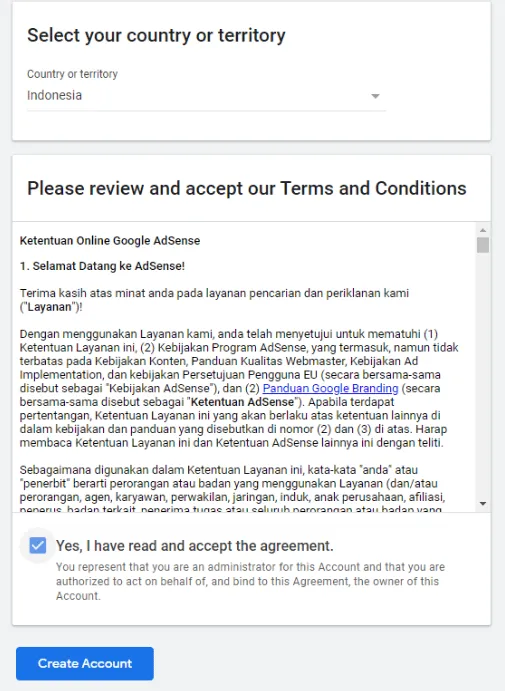Click the 'Ketentuan Online Google AdSense' heading
The height and width of the screenshot is (691, 505).
110,241
